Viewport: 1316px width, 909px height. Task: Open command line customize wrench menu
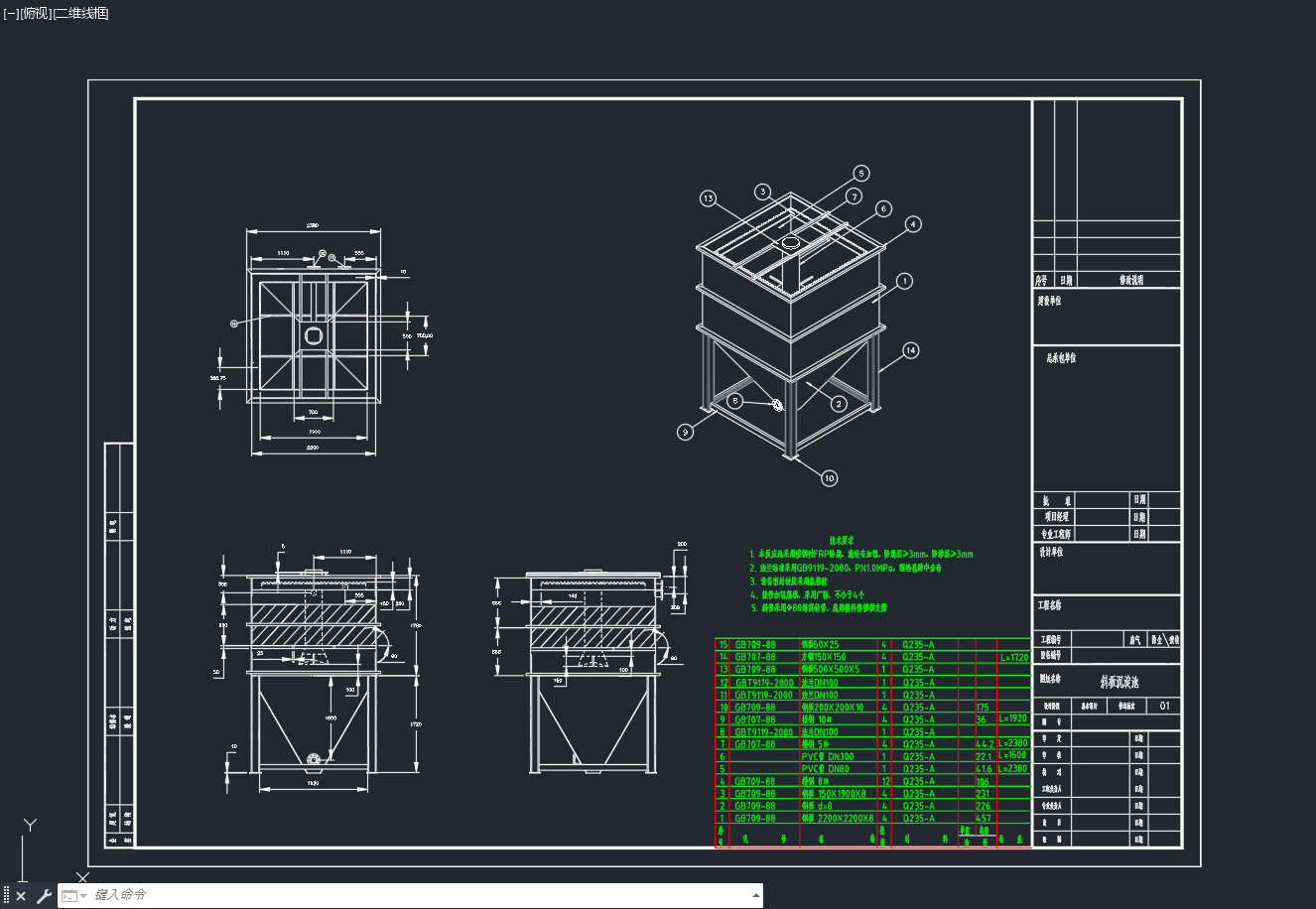click(x=44, y=896)
